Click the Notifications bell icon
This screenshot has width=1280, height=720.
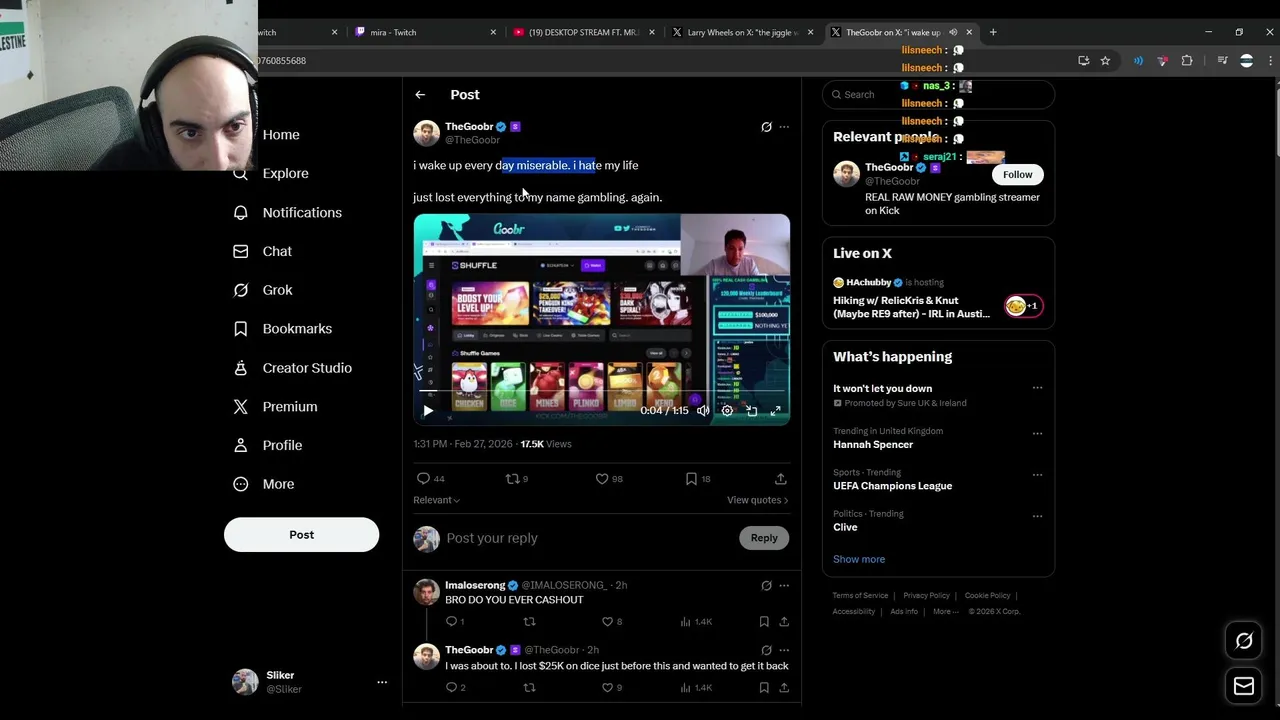[240, 212]
